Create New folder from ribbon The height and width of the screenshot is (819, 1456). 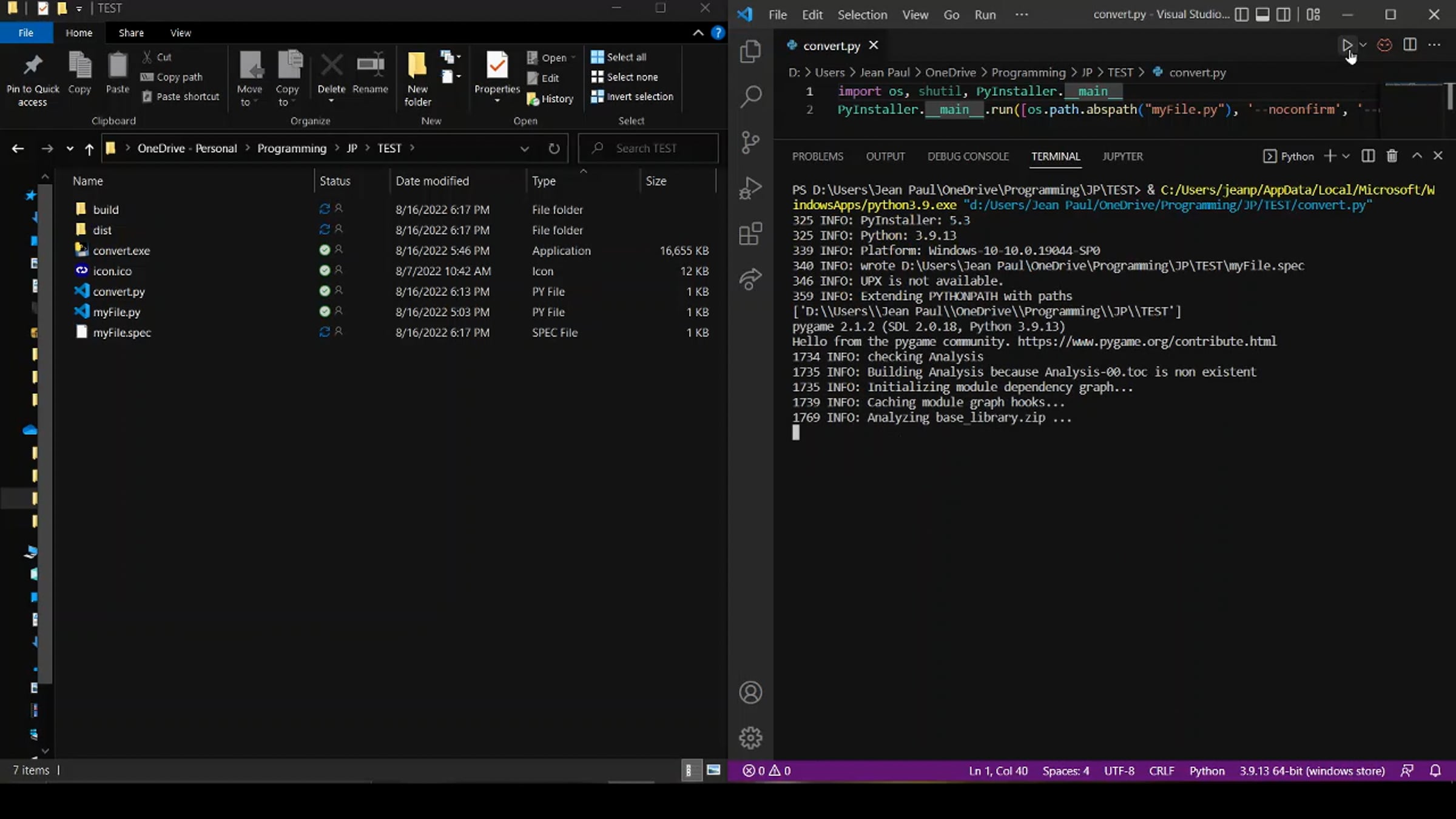417,79
